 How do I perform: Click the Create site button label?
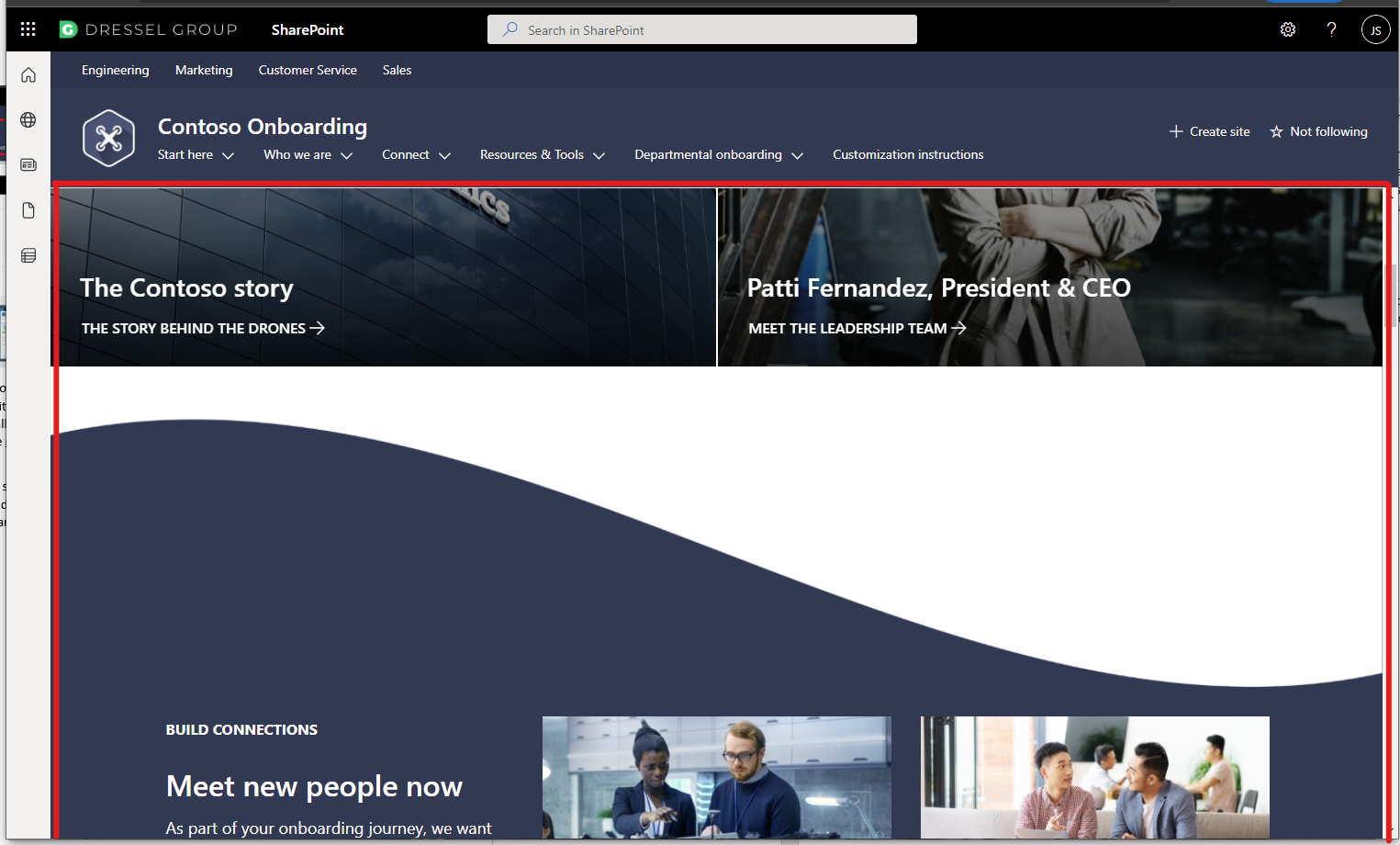click(x=1220, y=131)
